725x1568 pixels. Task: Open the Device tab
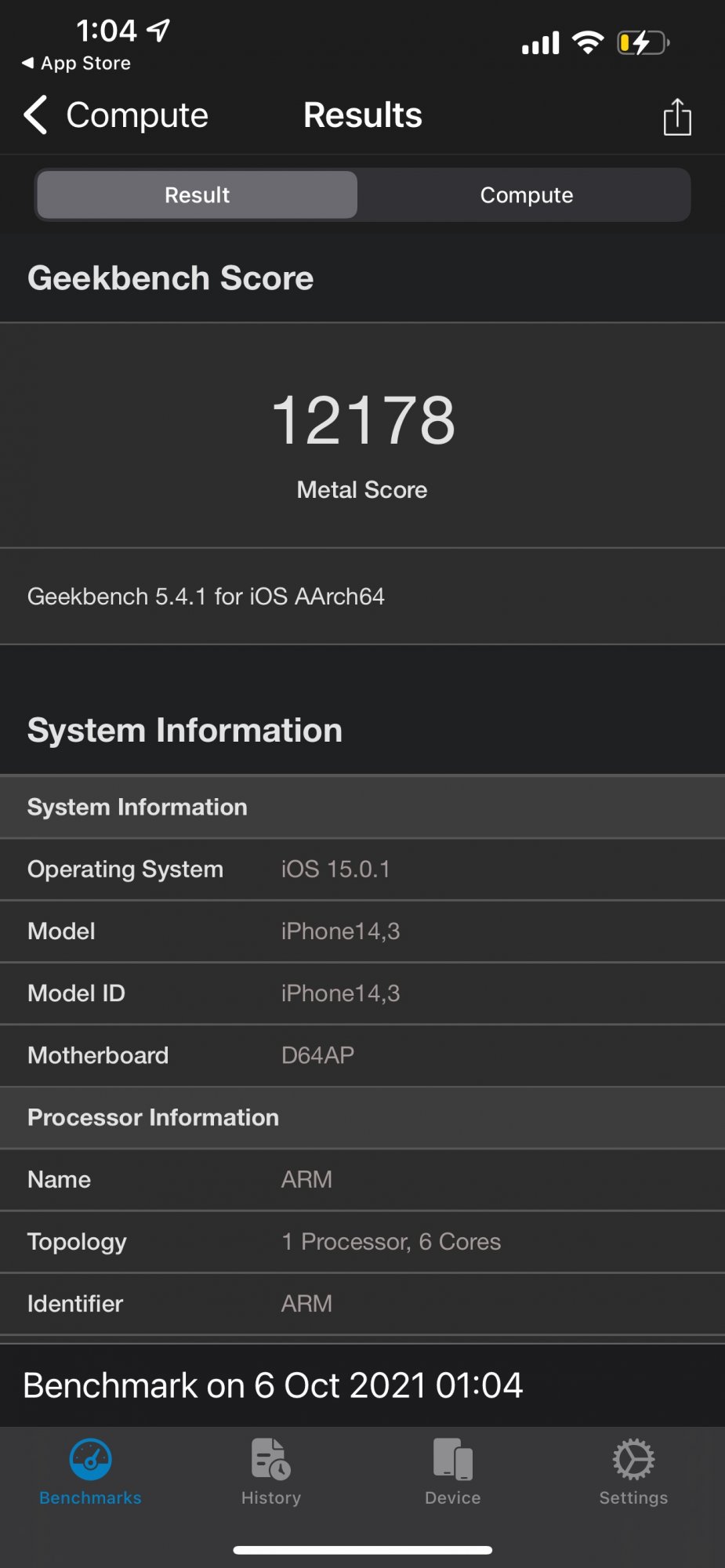tap(452, 1472)
